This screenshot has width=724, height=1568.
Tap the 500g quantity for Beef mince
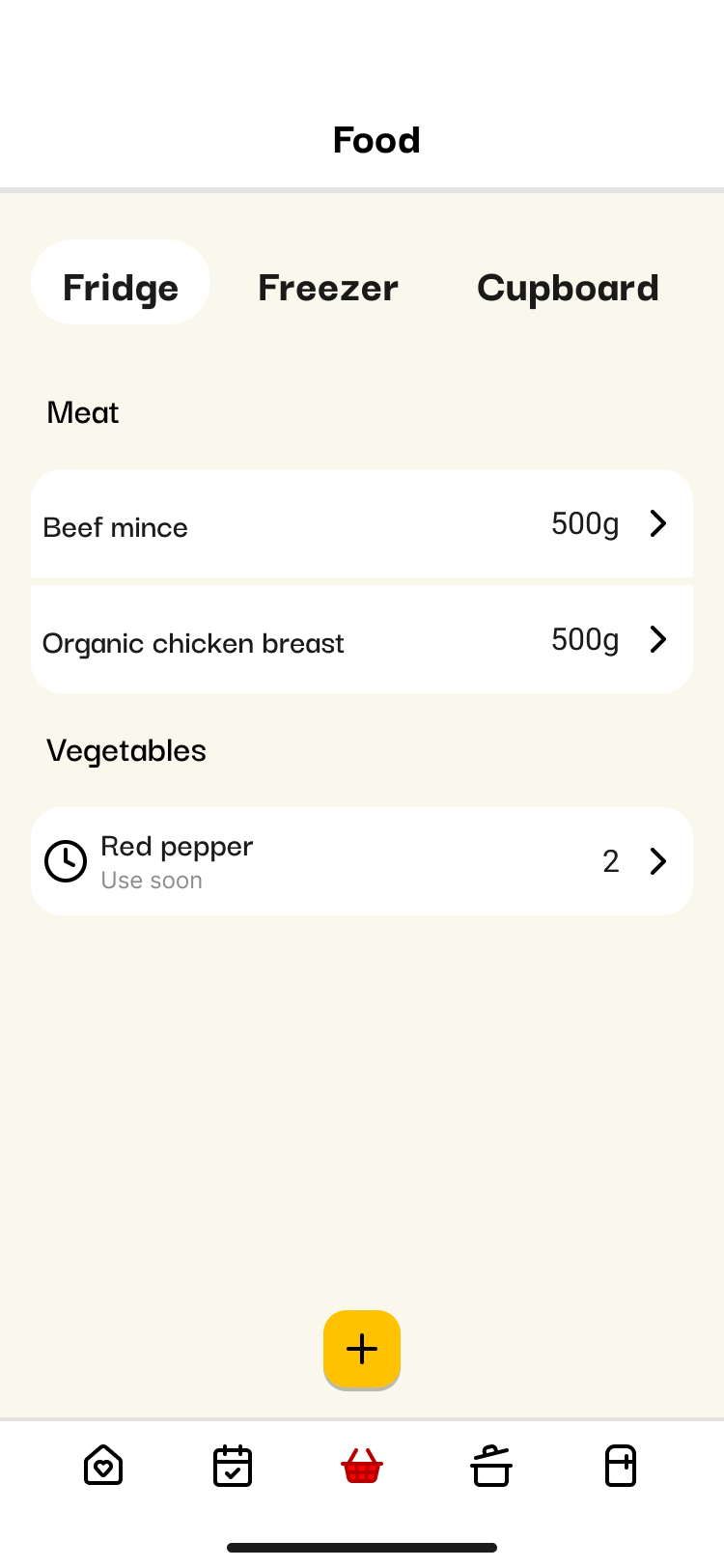pos(585,523)
